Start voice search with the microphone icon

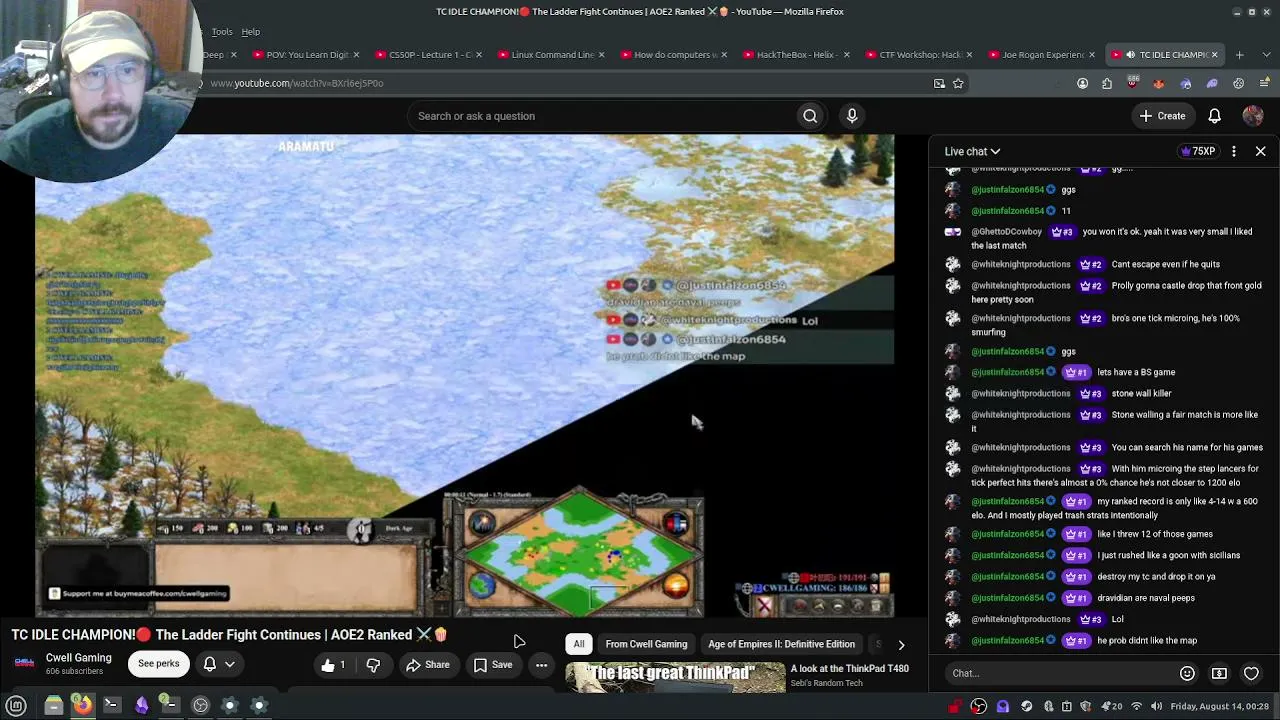852,116
